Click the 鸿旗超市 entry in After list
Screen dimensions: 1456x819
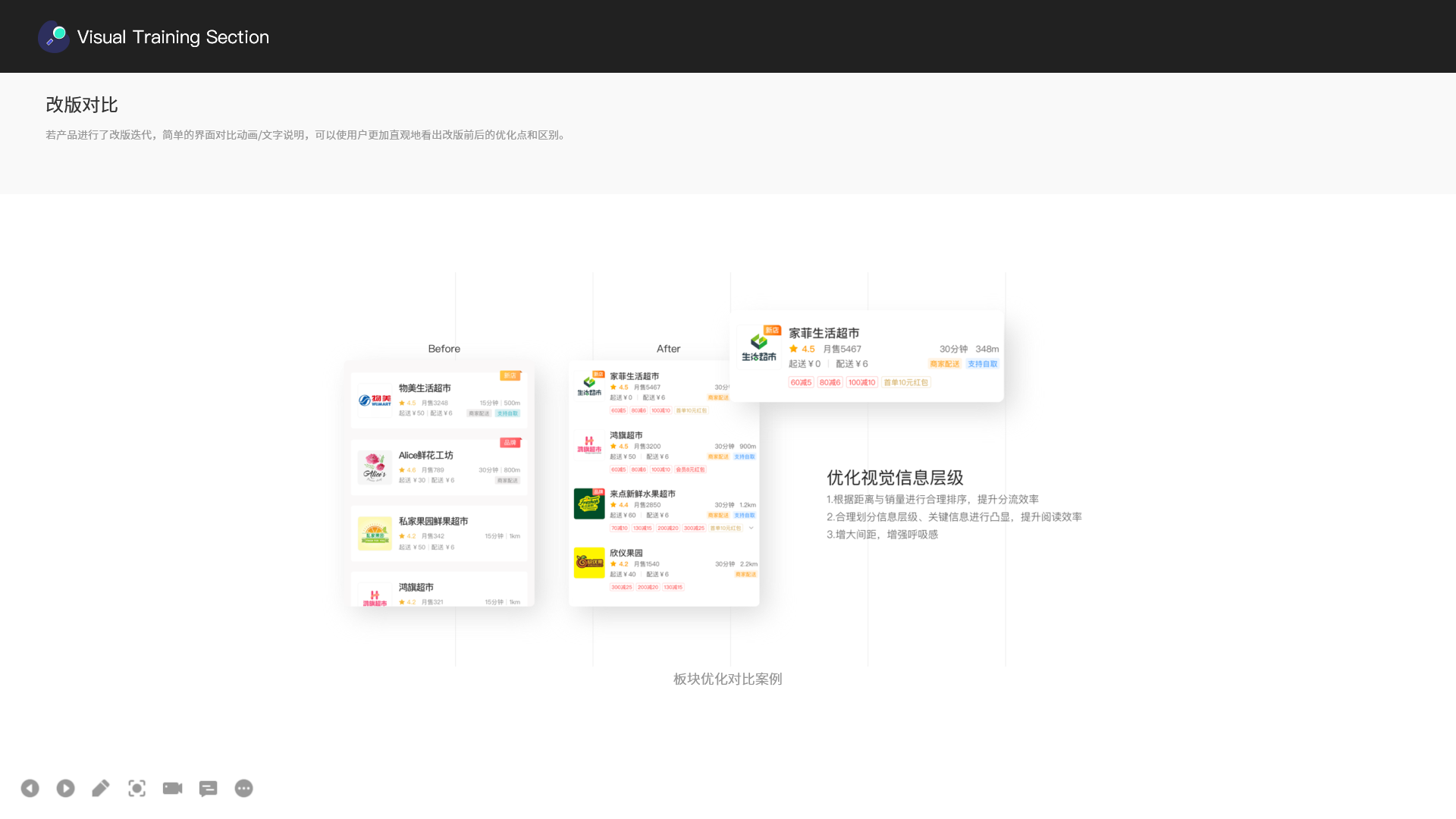coord(664,452)
